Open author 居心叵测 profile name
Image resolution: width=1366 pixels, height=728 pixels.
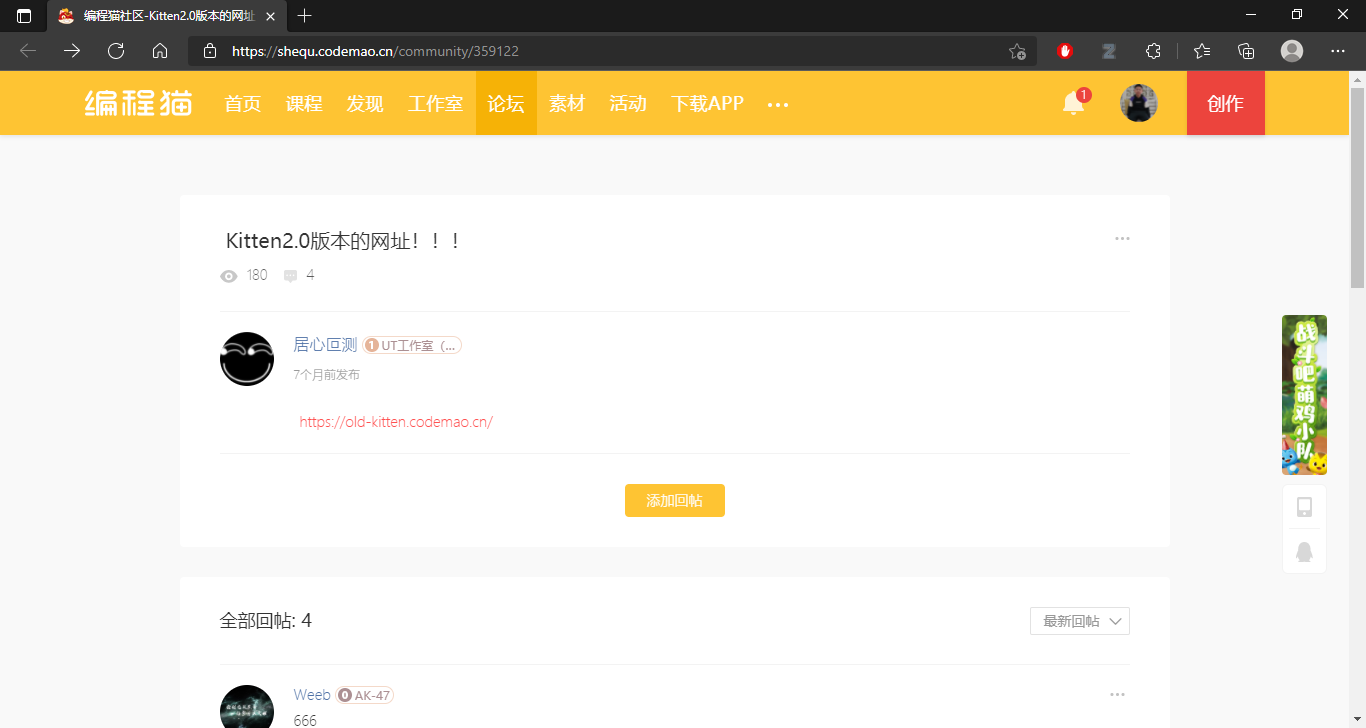click(325, 345)
